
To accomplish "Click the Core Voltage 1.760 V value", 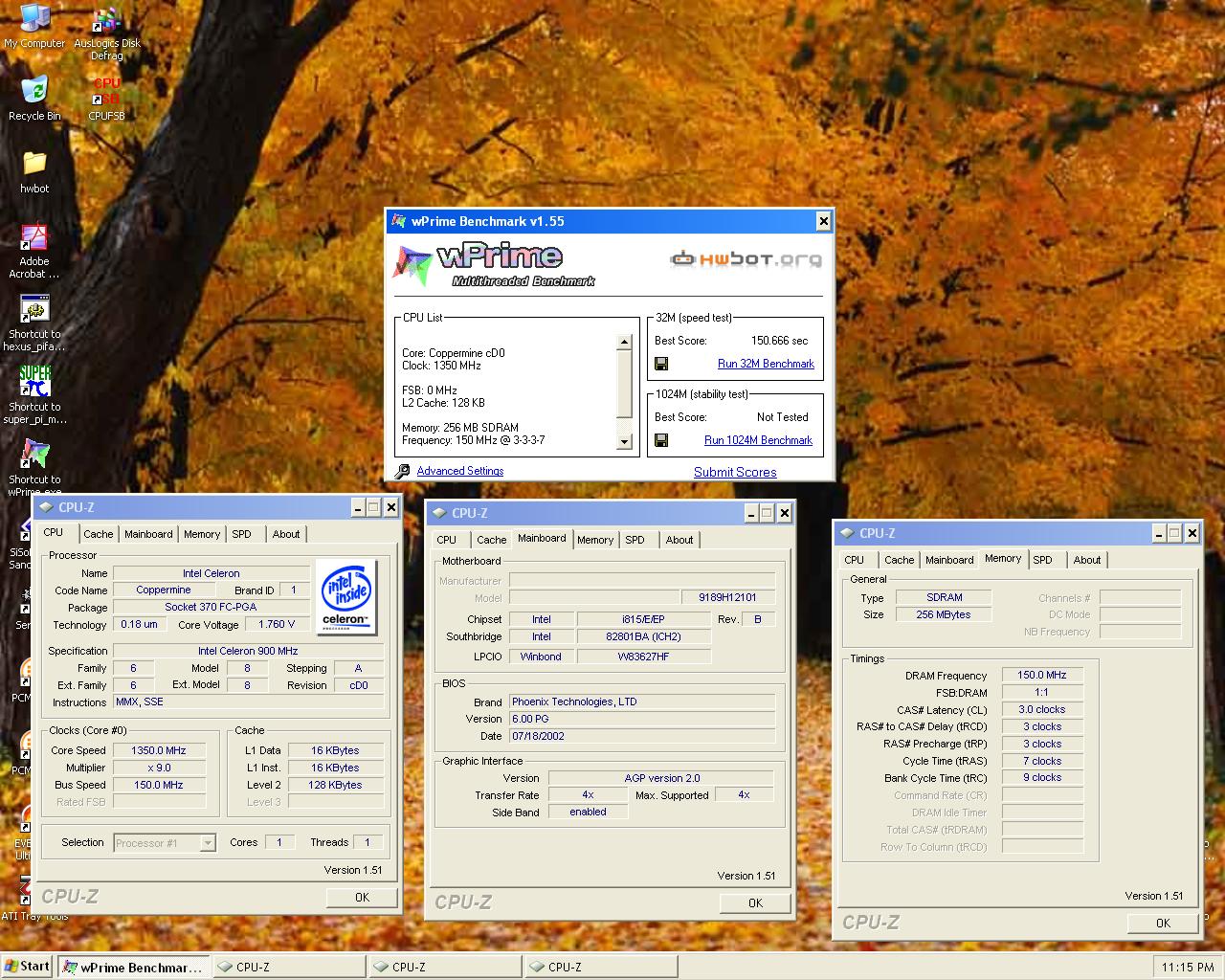I will coord(278,624).
